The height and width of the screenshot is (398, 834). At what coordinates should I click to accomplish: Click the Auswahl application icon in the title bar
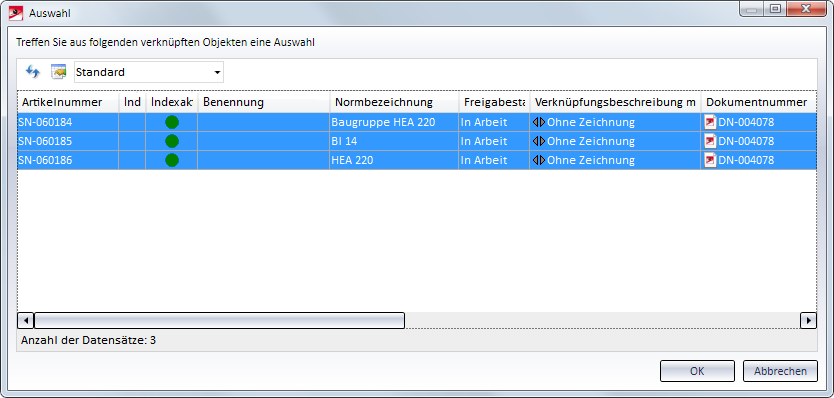[x=16, y=13]
